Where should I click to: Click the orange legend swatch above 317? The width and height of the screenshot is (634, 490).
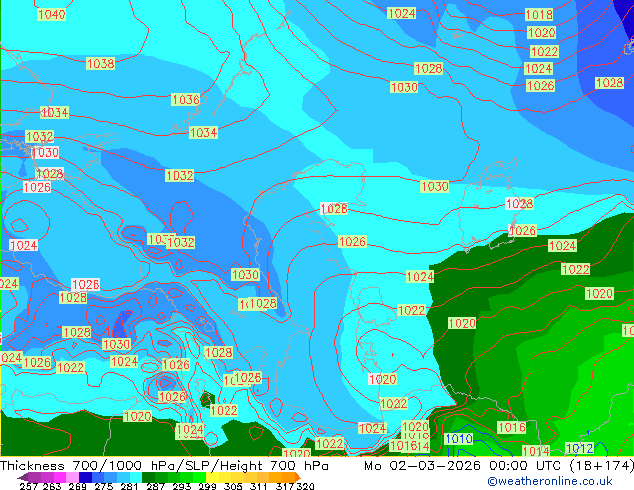point(289,477)
